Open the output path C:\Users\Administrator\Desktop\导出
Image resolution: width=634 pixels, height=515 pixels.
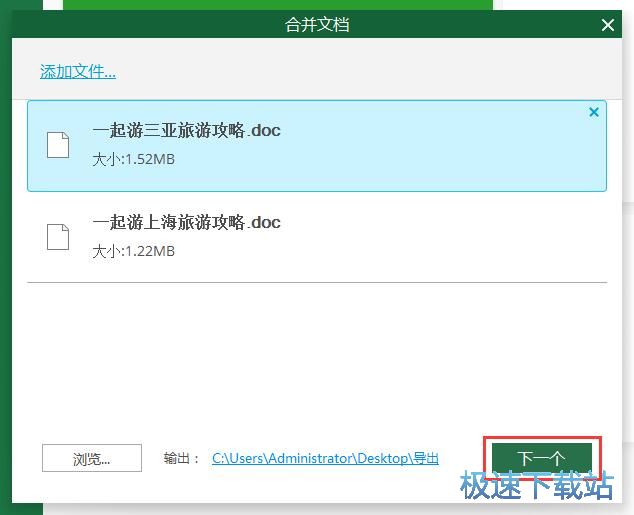(x=325, y=458)
